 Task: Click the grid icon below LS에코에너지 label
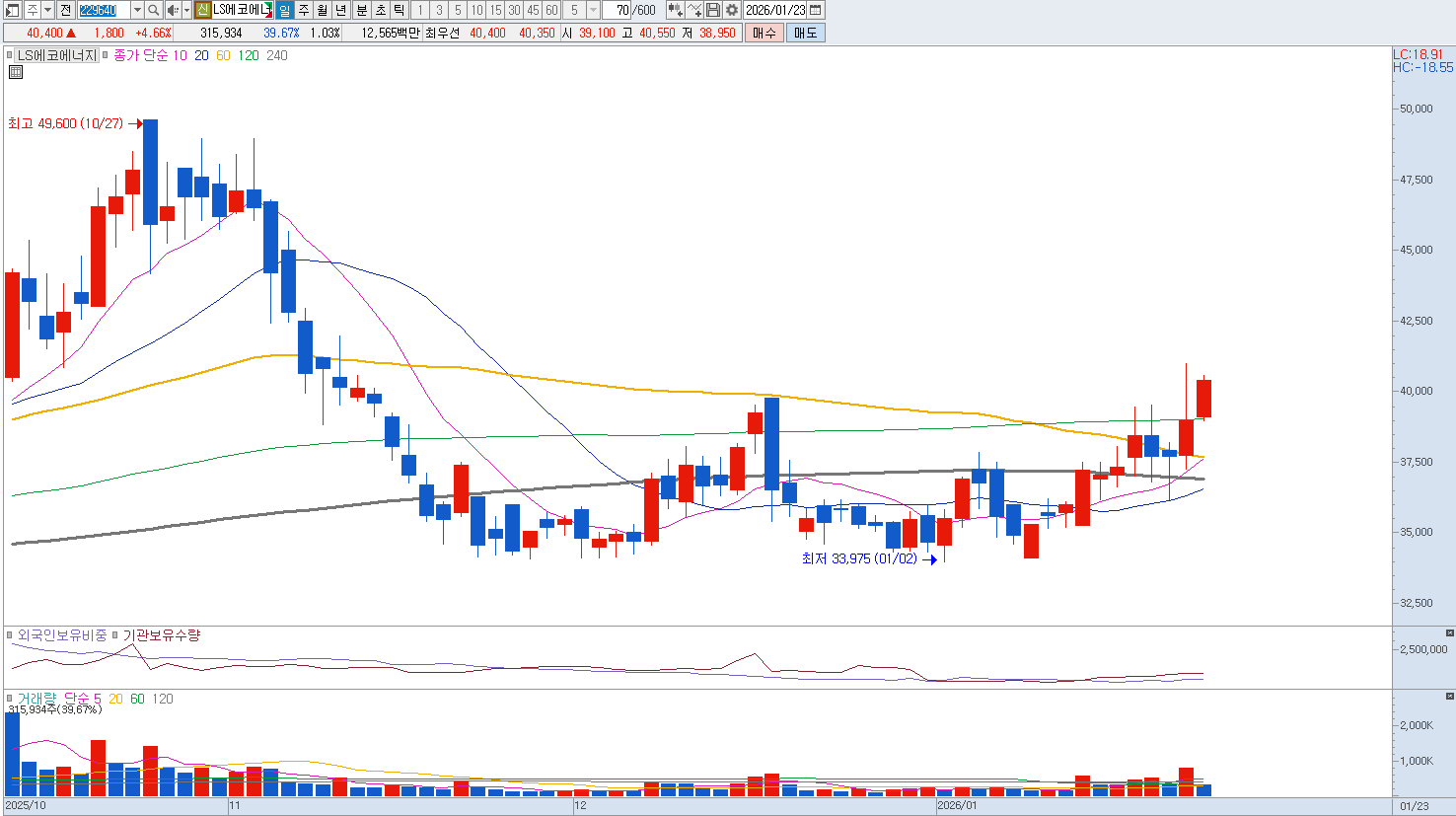click(x=16, y=72)
